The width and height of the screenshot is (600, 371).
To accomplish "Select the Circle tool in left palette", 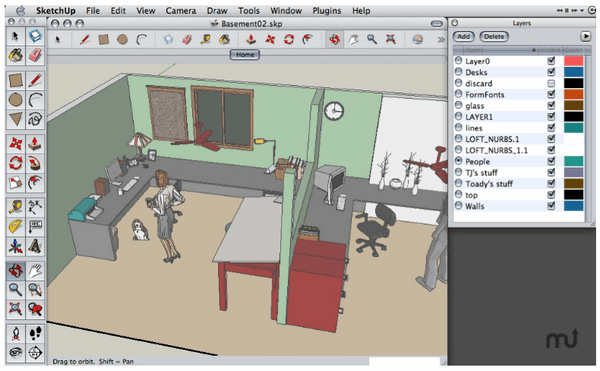I will point(16,100).
